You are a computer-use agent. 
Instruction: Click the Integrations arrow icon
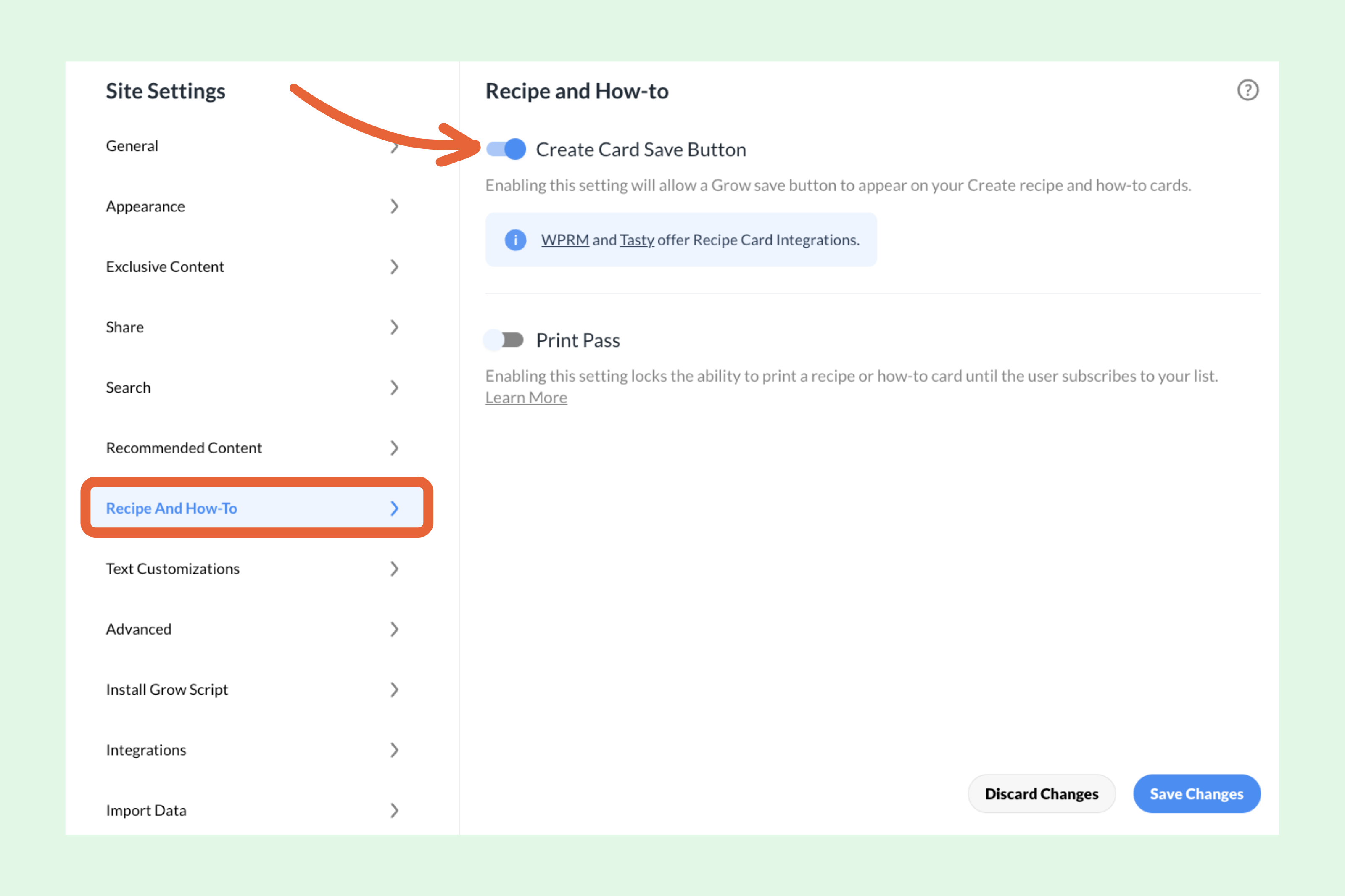(x=394, y=750)
